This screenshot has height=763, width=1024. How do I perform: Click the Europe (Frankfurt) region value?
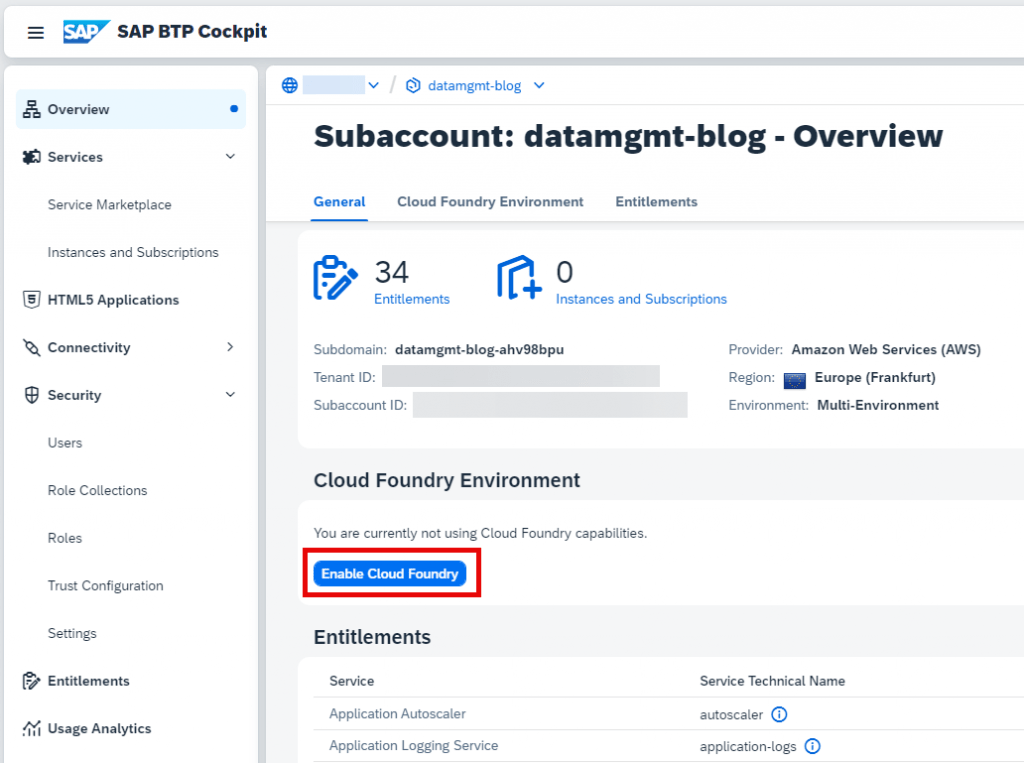point(875,378)
